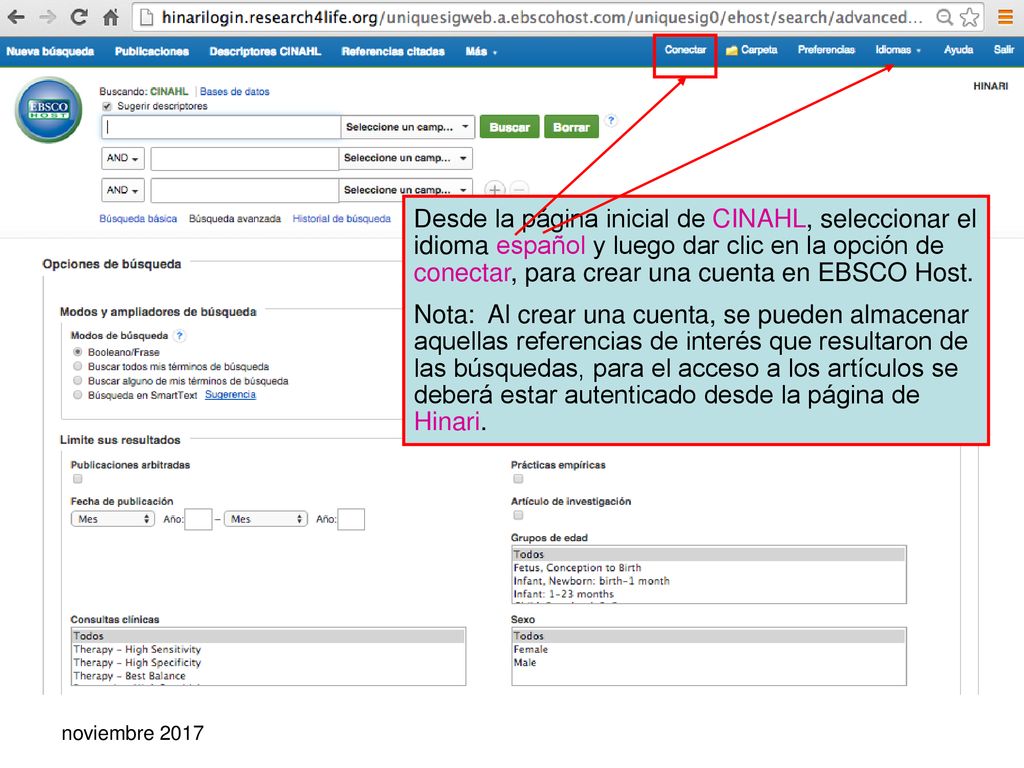Select Female in Sexo list
The image size is (1024, 768).
click(x=709, y=649)
